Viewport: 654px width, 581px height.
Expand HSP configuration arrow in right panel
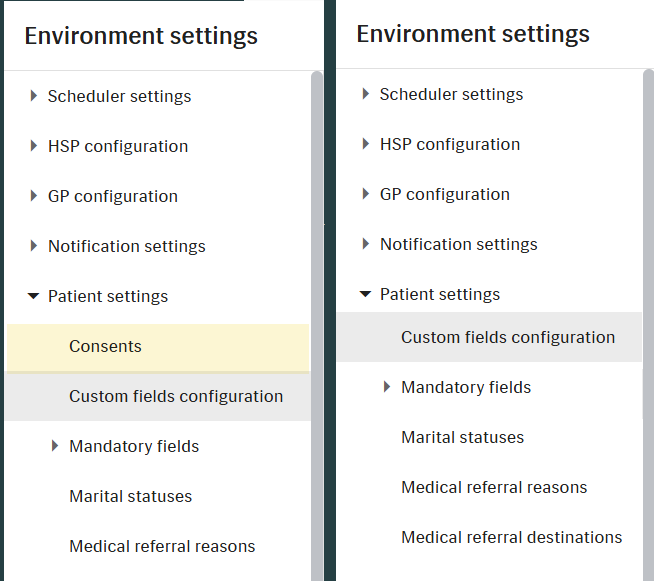pyautogui.click(x=366, y=144)
